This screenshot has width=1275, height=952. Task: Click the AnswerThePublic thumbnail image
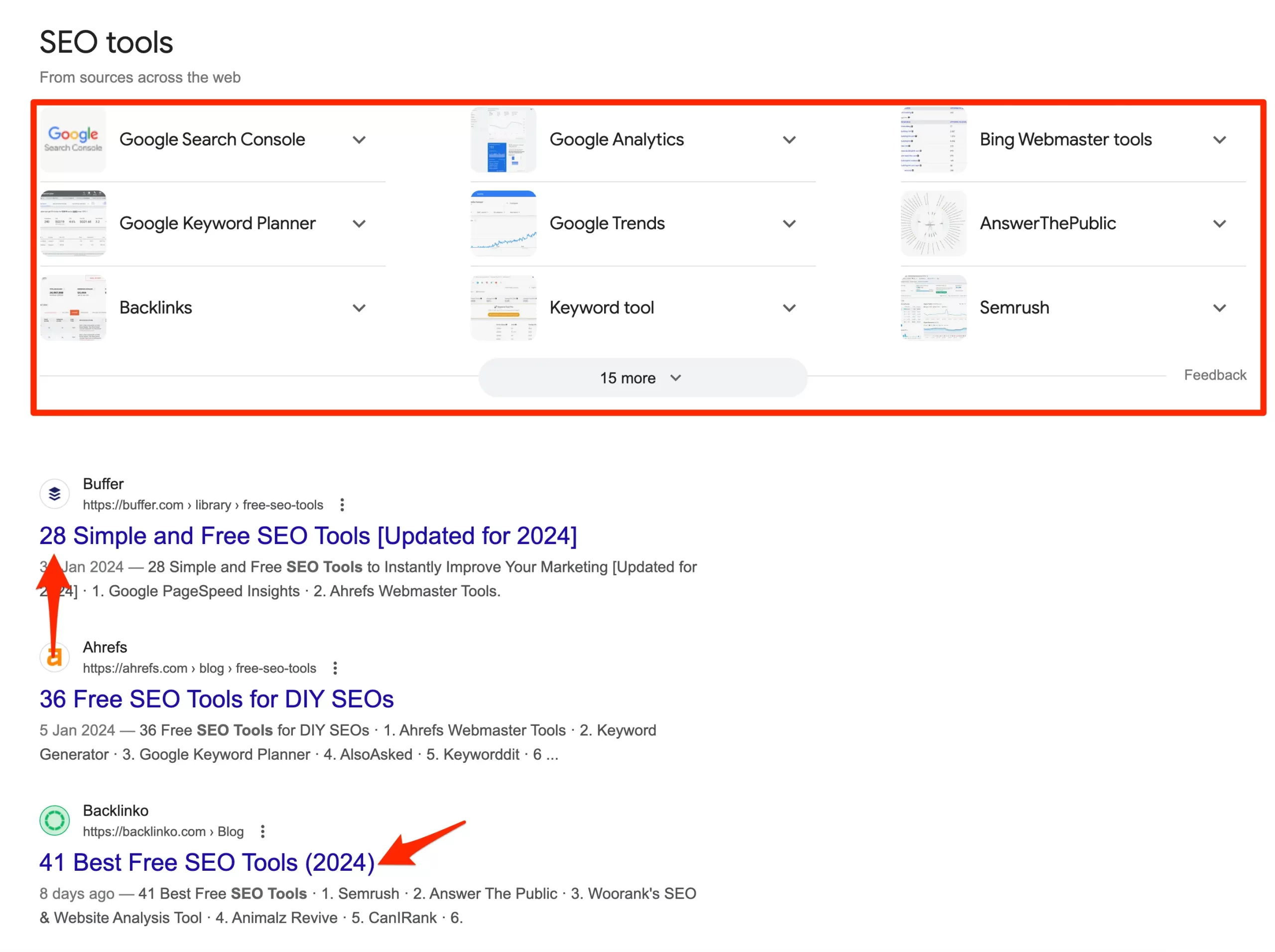933,223
